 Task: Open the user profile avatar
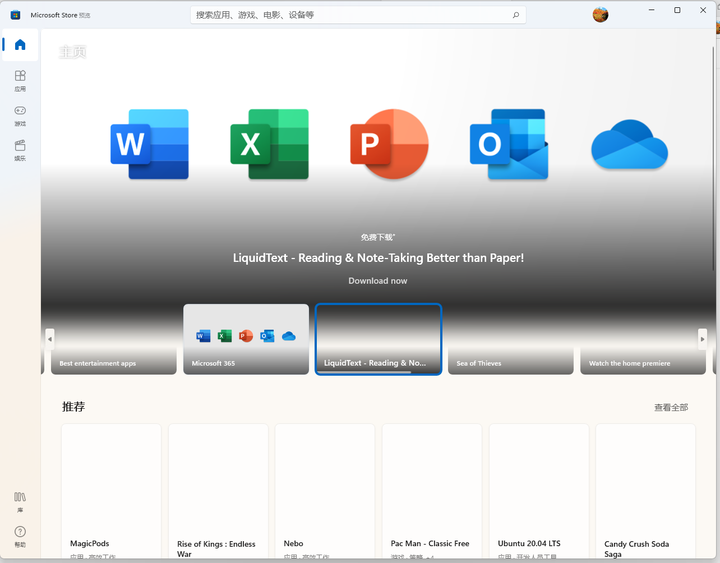click(600, 15)
